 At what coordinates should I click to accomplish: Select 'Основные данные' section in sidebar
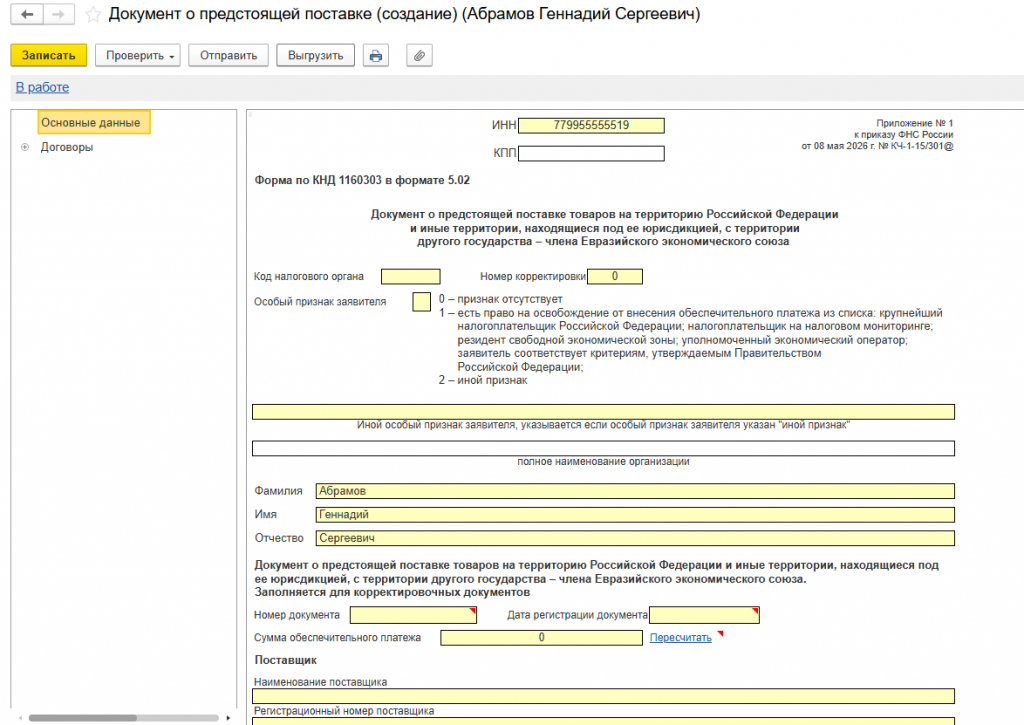(94, 122)
